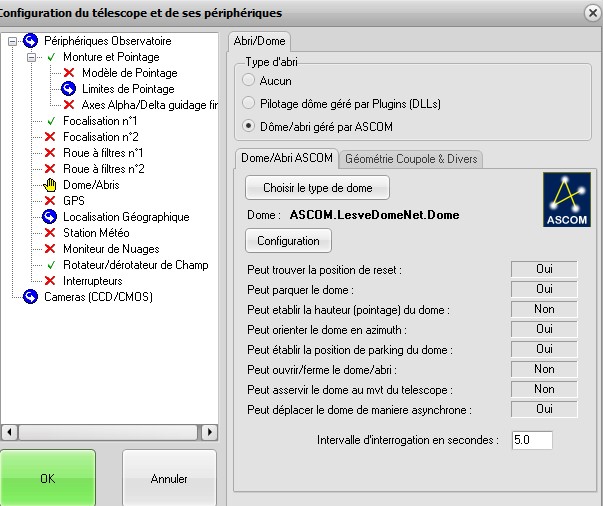Click the red X icon beside GPS
603x506 pixels.
(x=50, y=201)
